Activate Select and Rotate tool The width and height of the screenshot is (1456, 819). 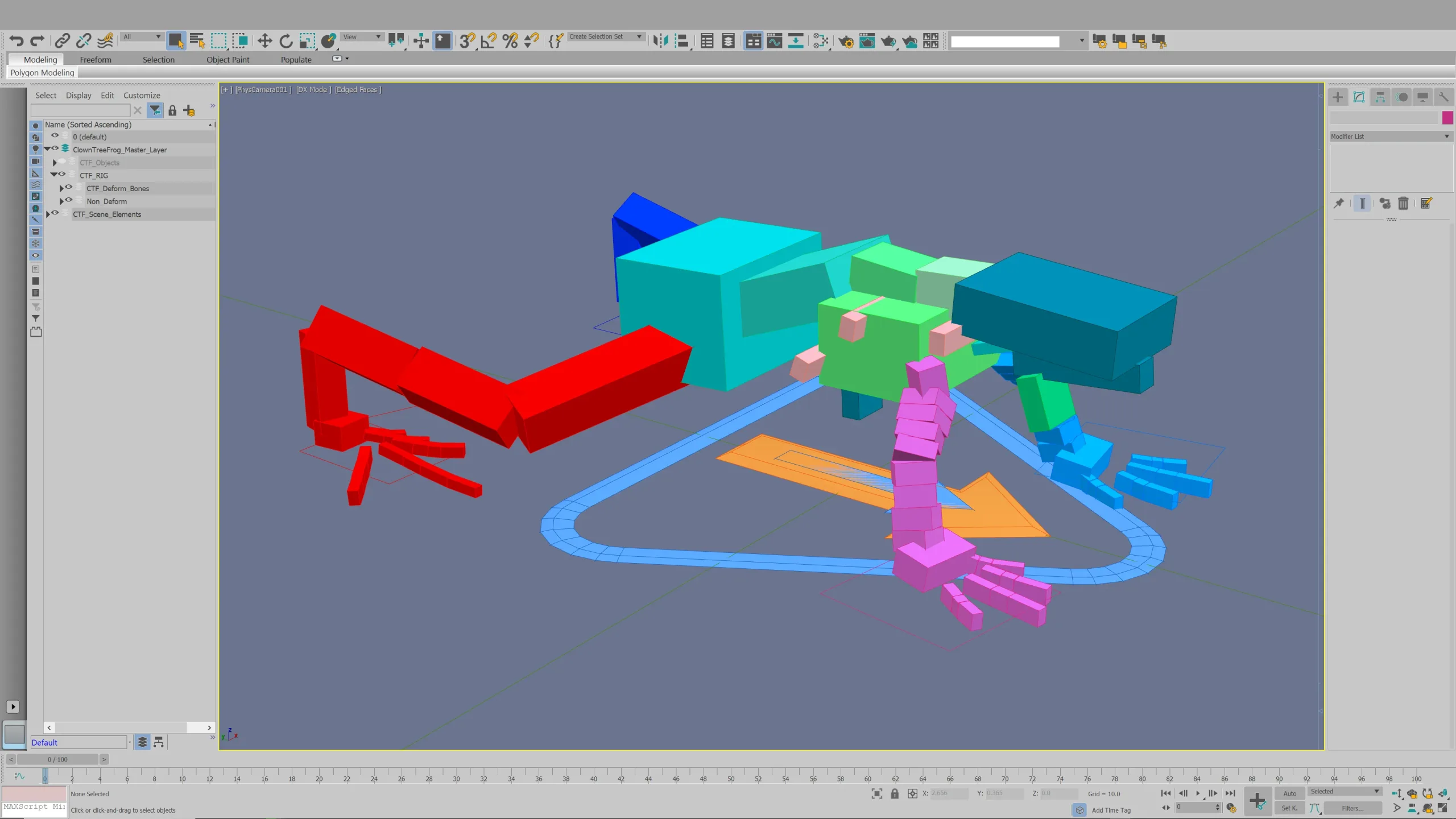[286, 41]
